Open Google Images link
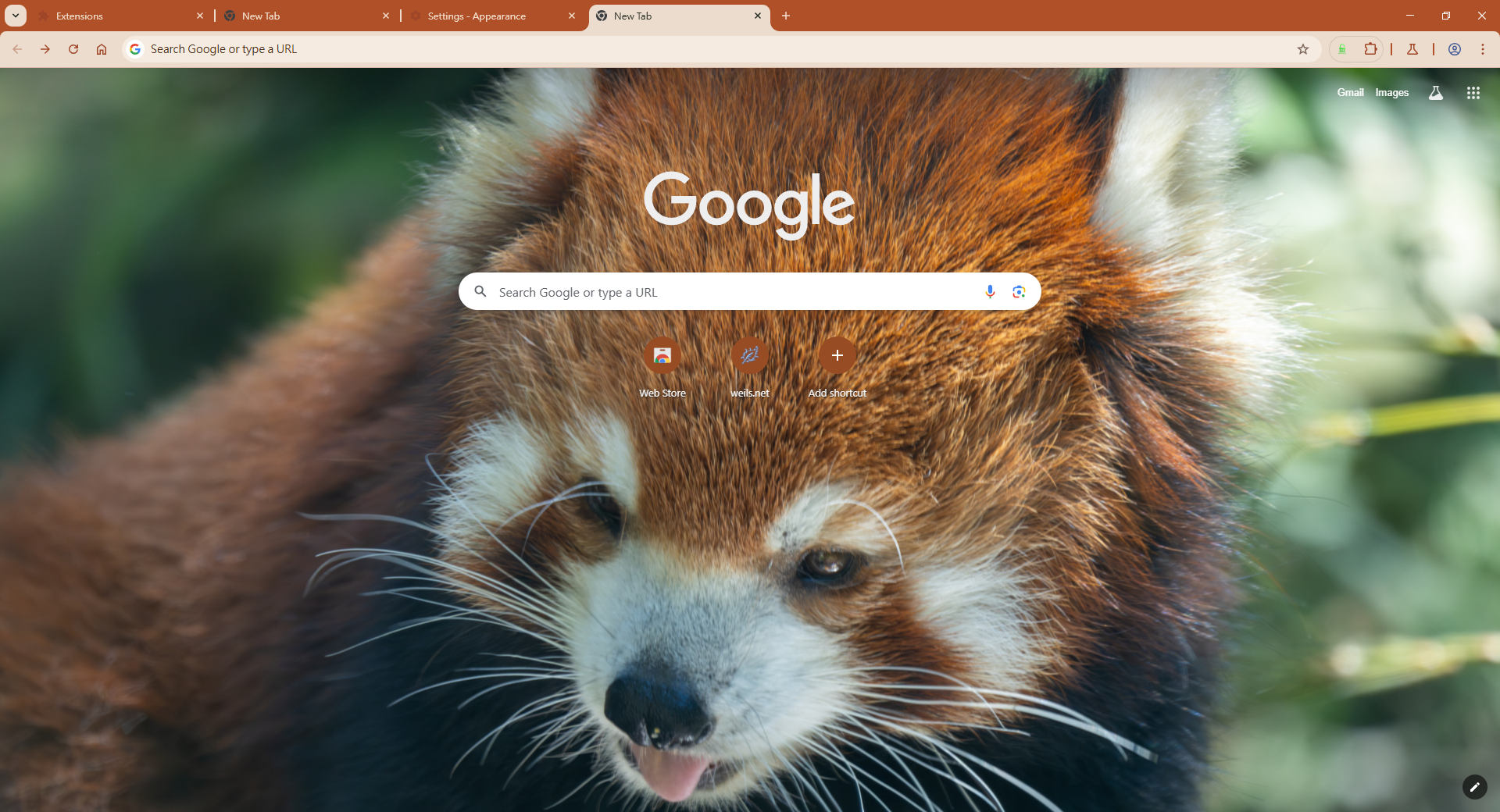Image resolution: width=1500 pixels, height=812 pixels. tap(1391, 92)
